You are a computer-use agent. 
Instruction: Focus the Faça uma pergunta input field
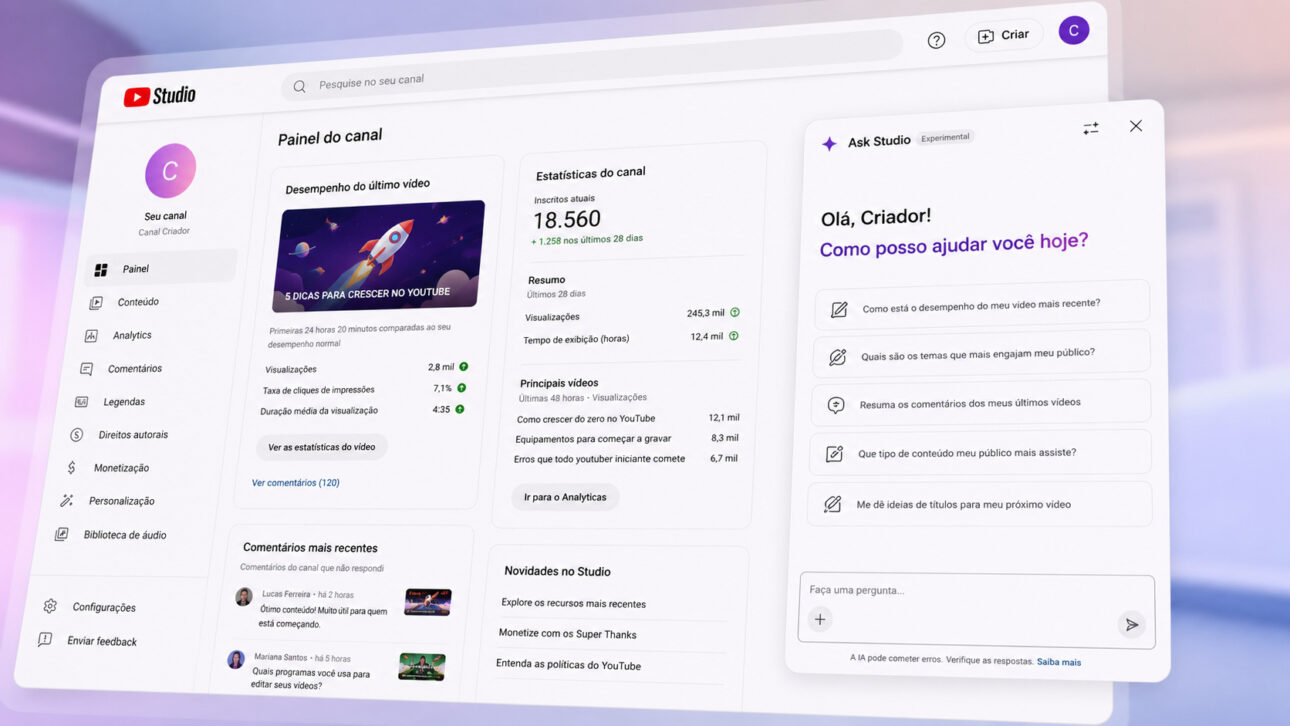point(977,611)
